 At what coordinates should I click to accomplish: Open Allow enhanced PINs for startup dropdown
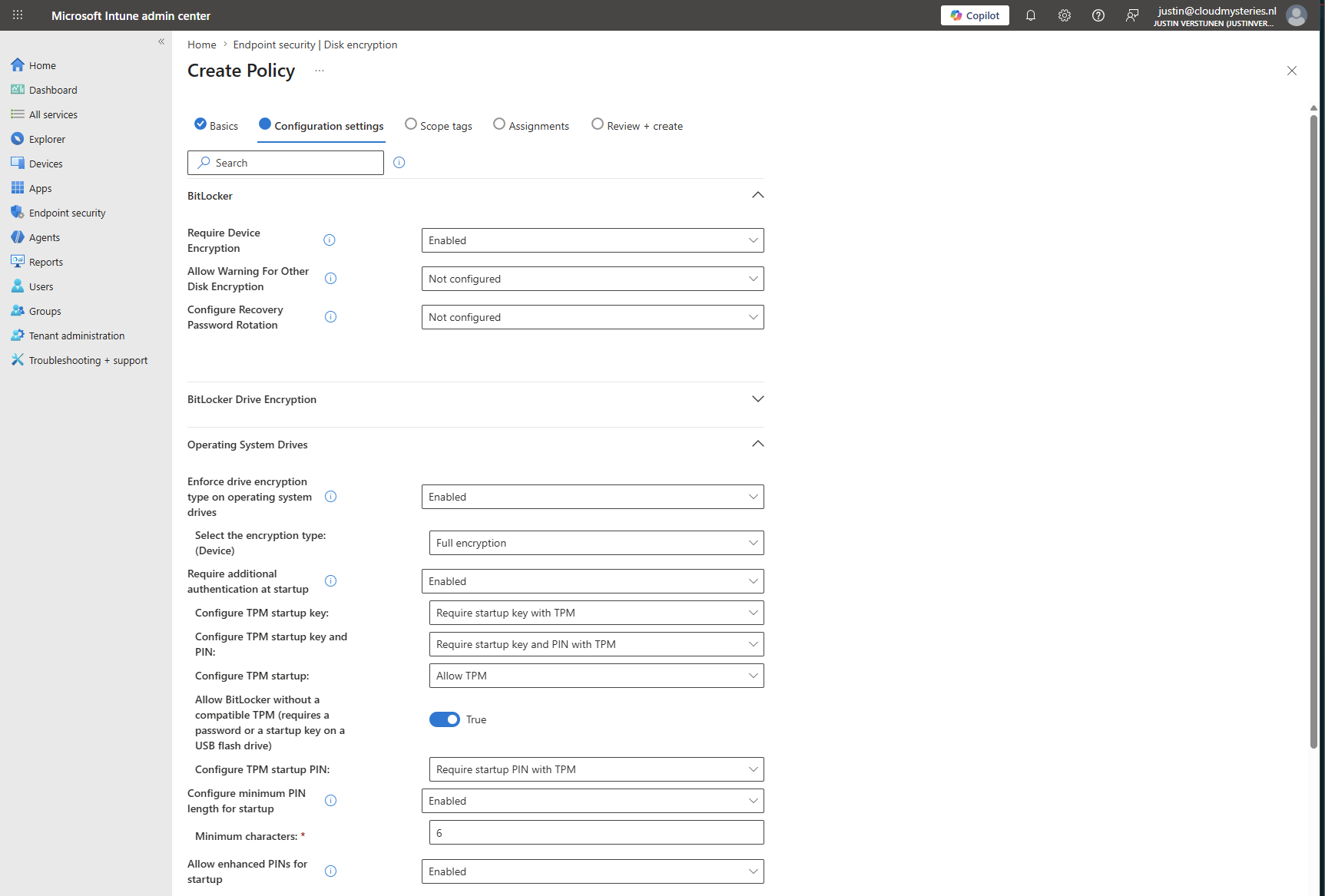[593, 871]
